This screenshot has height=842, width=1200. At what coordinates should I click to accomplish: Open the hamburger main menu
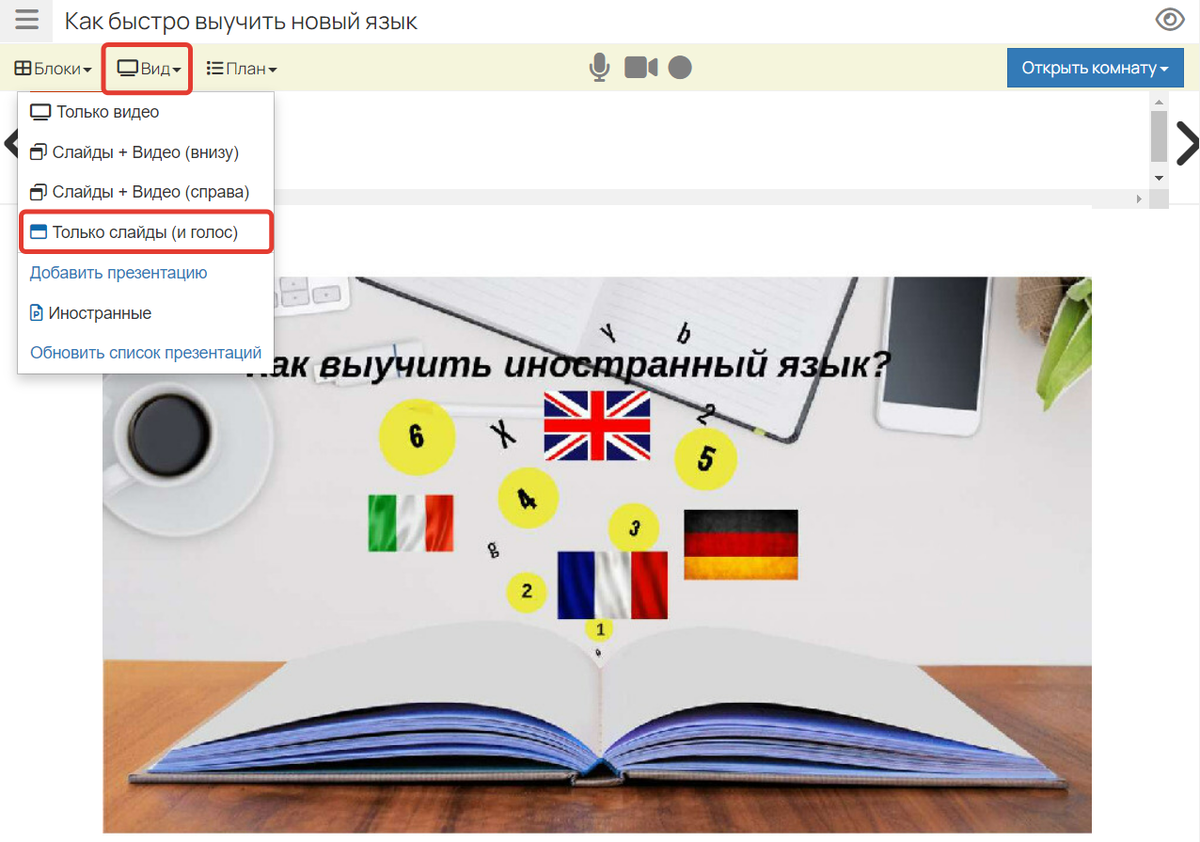[27, 20]
